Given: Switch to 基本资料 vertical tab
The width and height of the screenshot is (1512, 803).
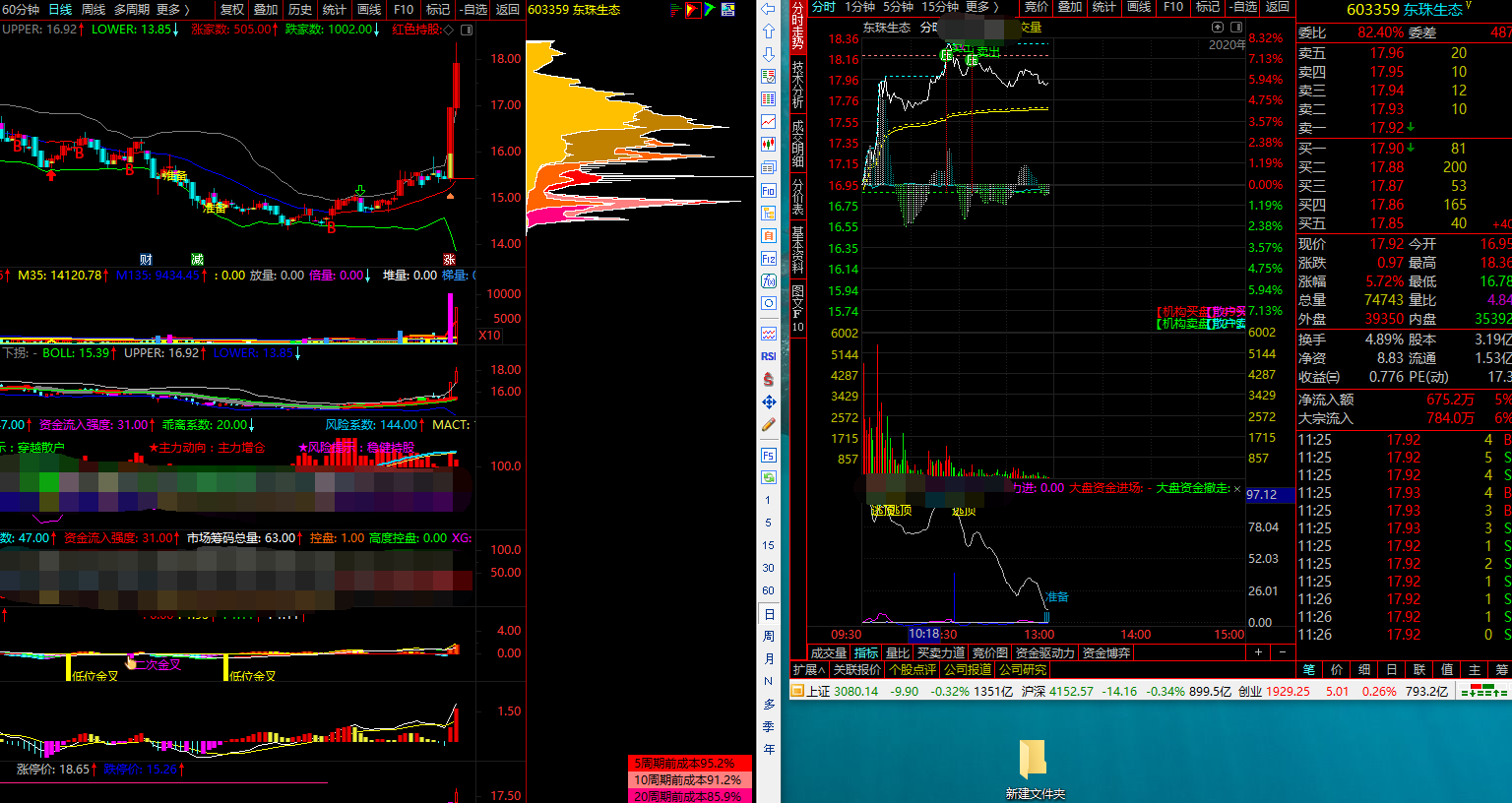Looking at the screenshot, I should coord(797,250).
